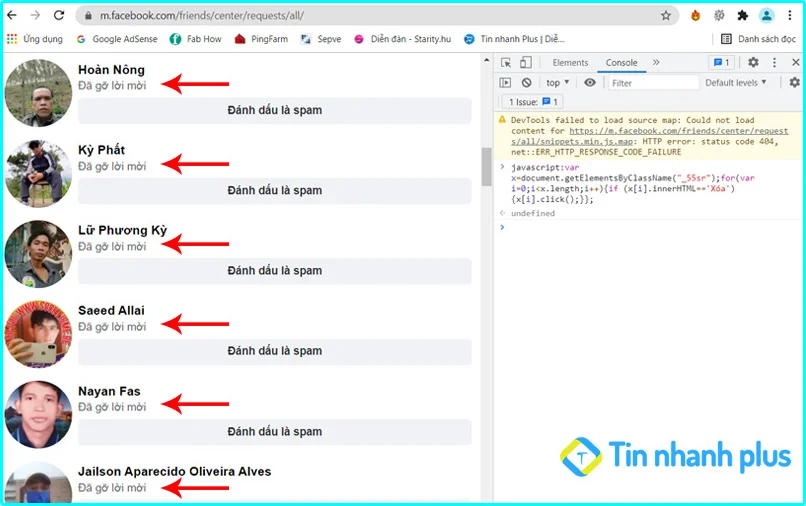Toggle the DevTools device toolbar

pyautogui.click(x=525, y=63)
